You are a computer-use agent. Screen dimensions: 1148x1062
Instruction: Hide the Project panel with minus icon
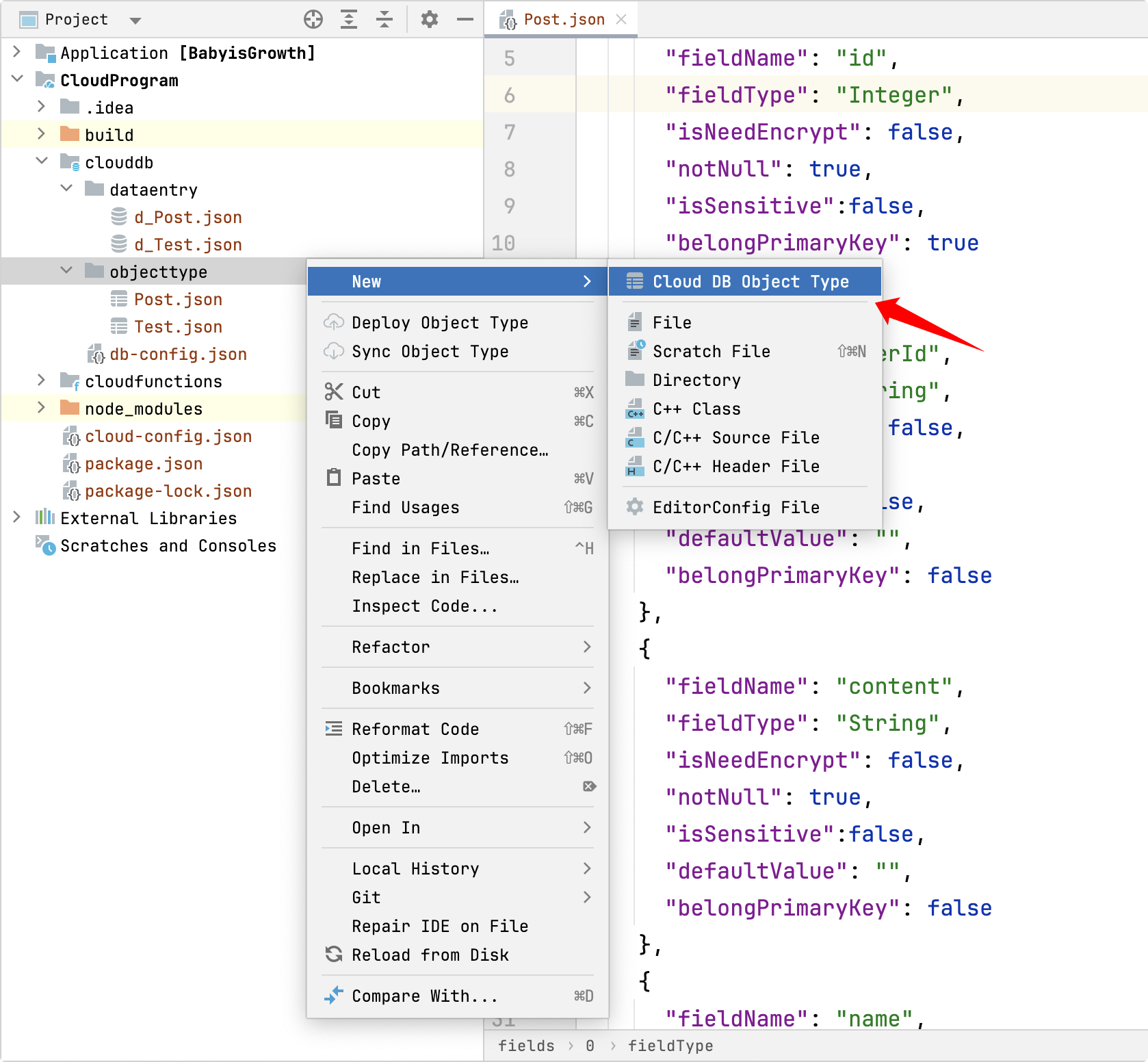coord(465,19)
